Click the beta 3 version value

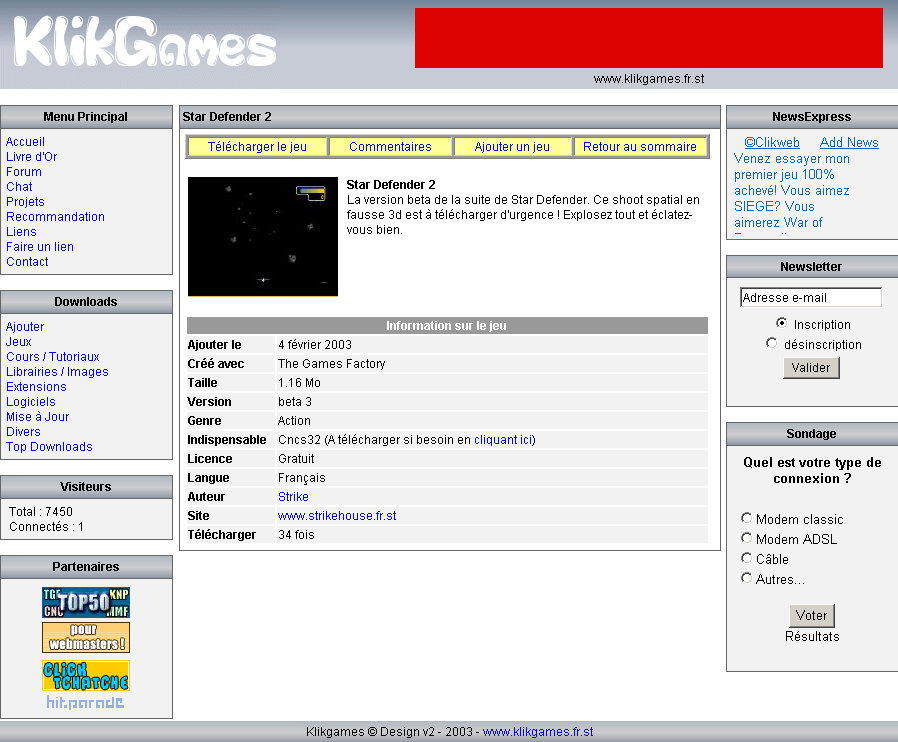coord(295,401)
